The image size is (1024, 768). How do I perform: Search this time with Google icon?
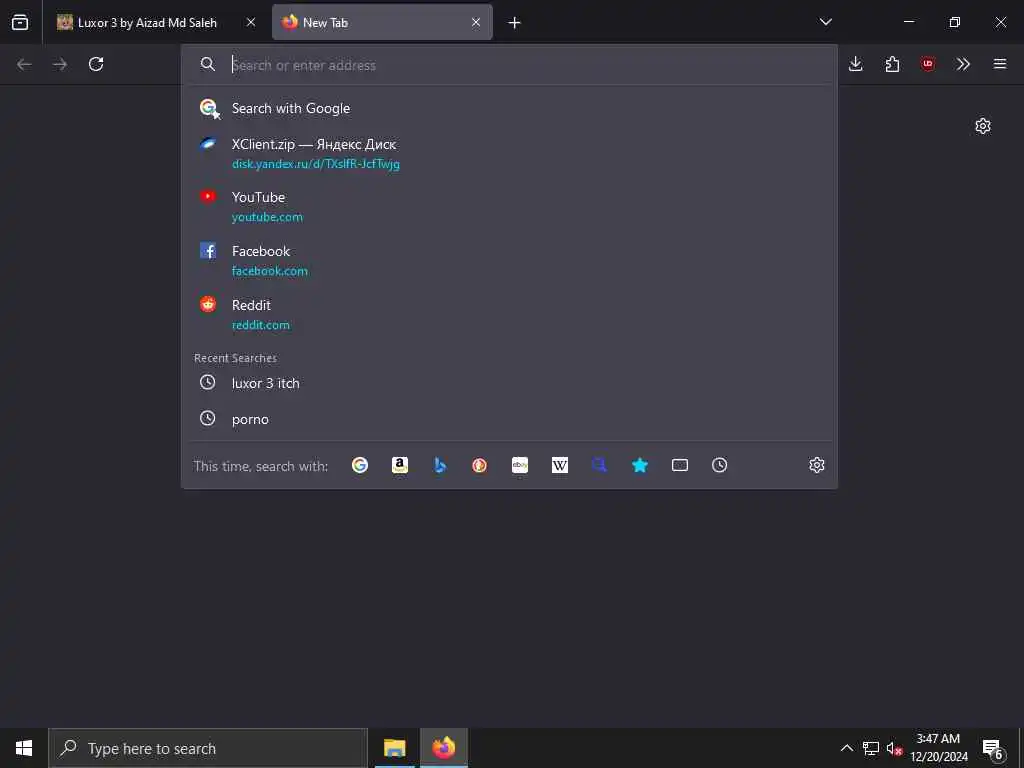click(360, 465)
